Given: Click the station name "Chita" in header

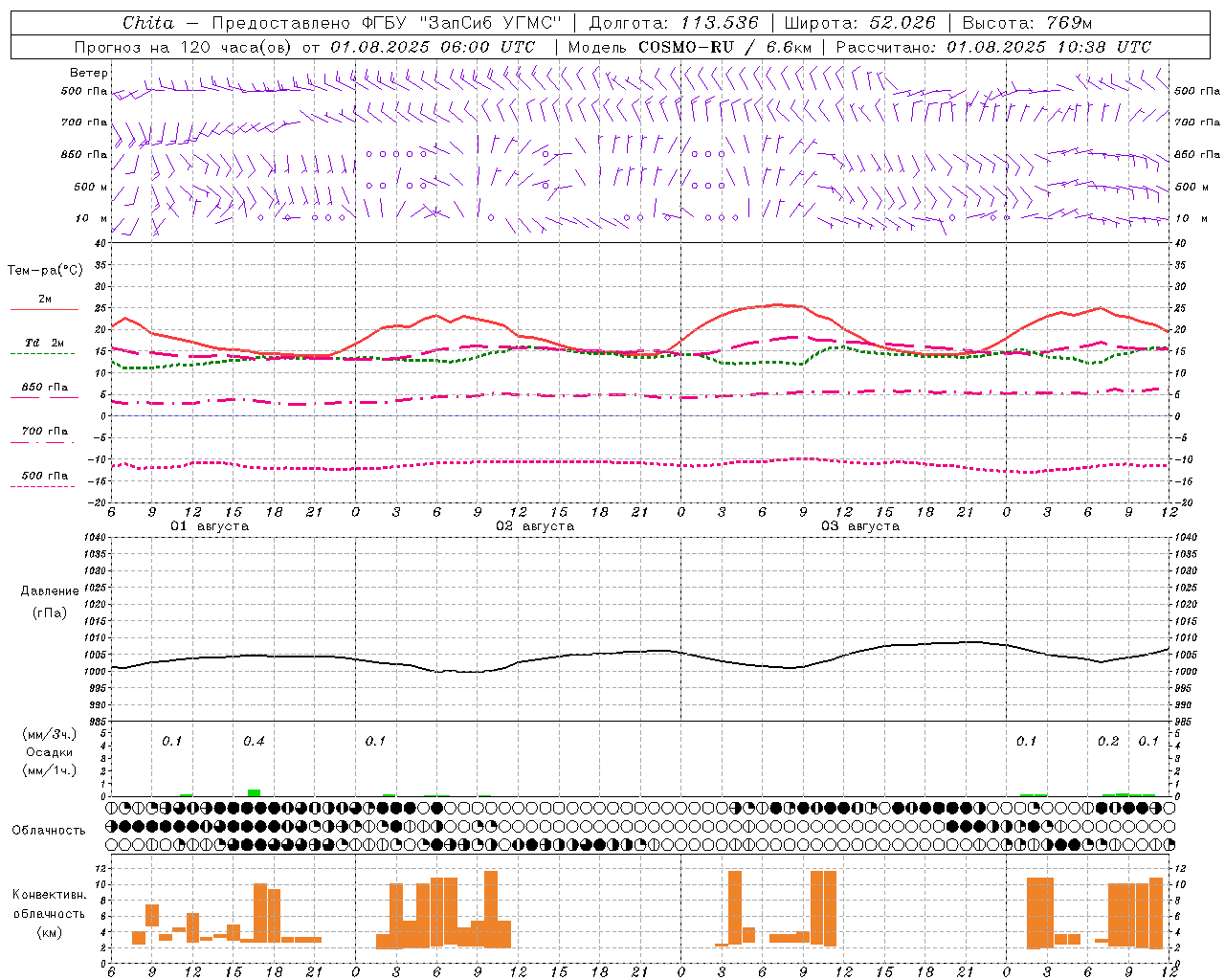Looking at the screenshot, I should pyautogui.click(x=148, y=23).
